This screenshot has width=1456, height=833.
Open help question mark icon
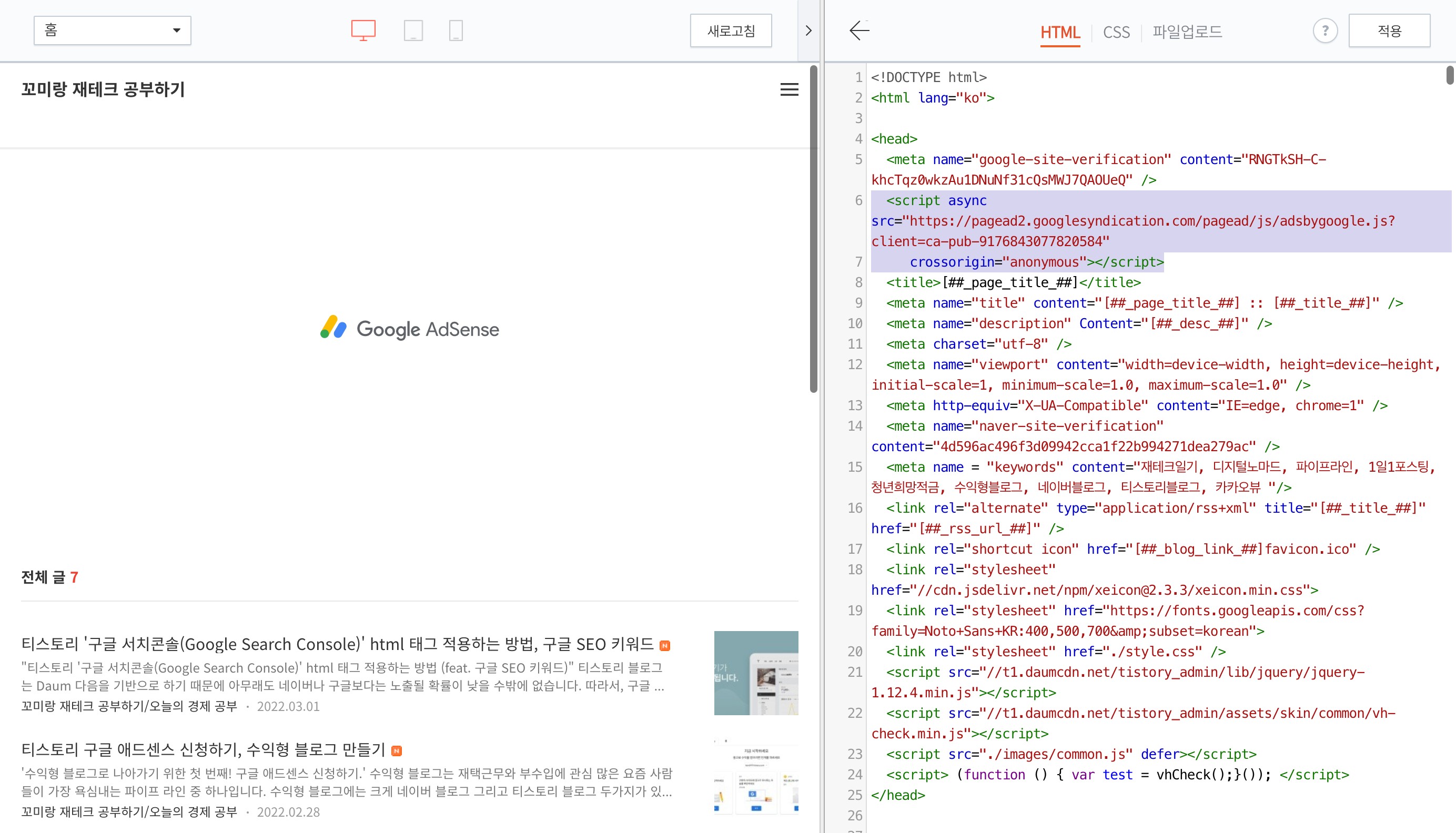coord(1325,31)
